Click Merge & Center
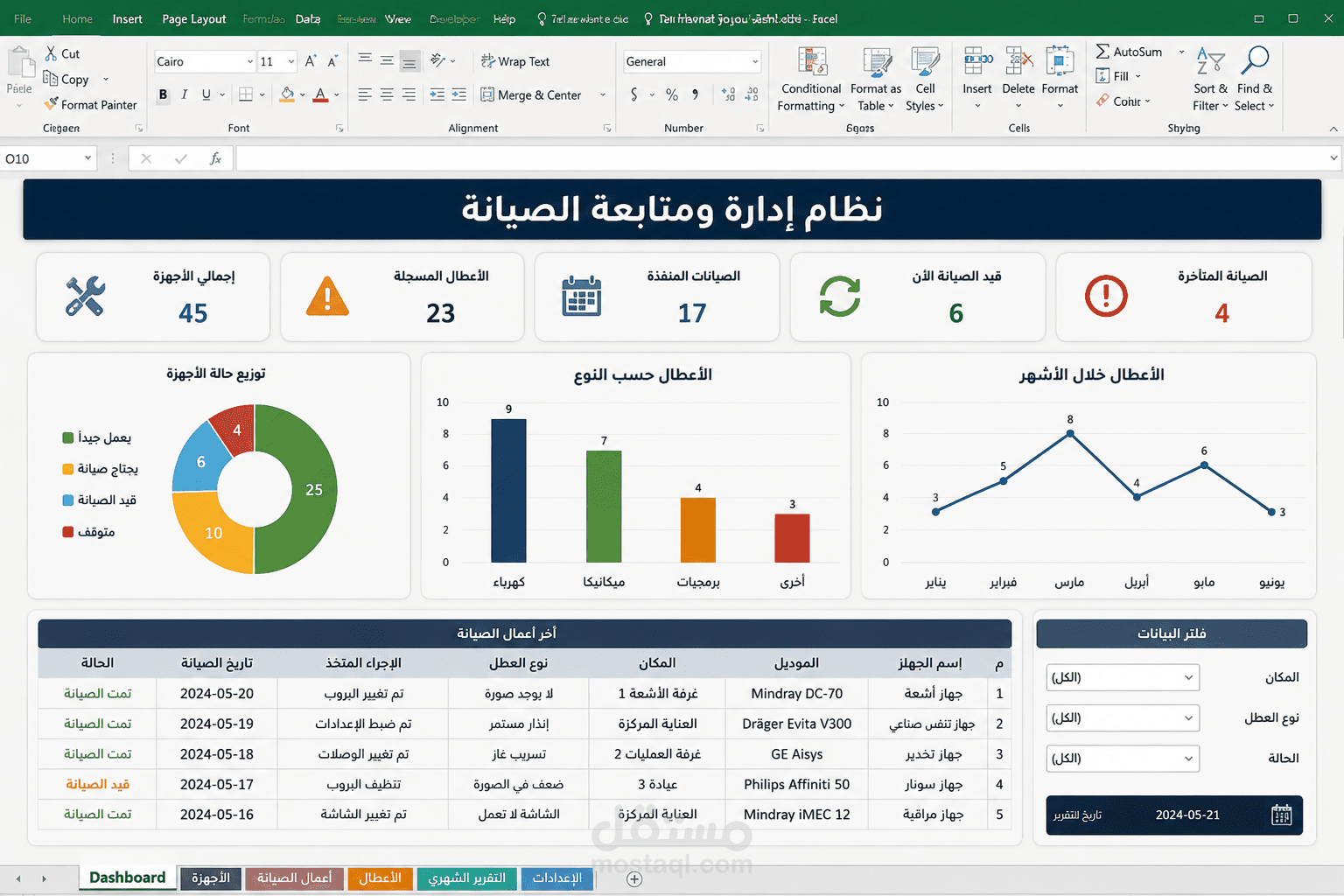The width and height of the screenshot is (1344, 896). point(531,94)
